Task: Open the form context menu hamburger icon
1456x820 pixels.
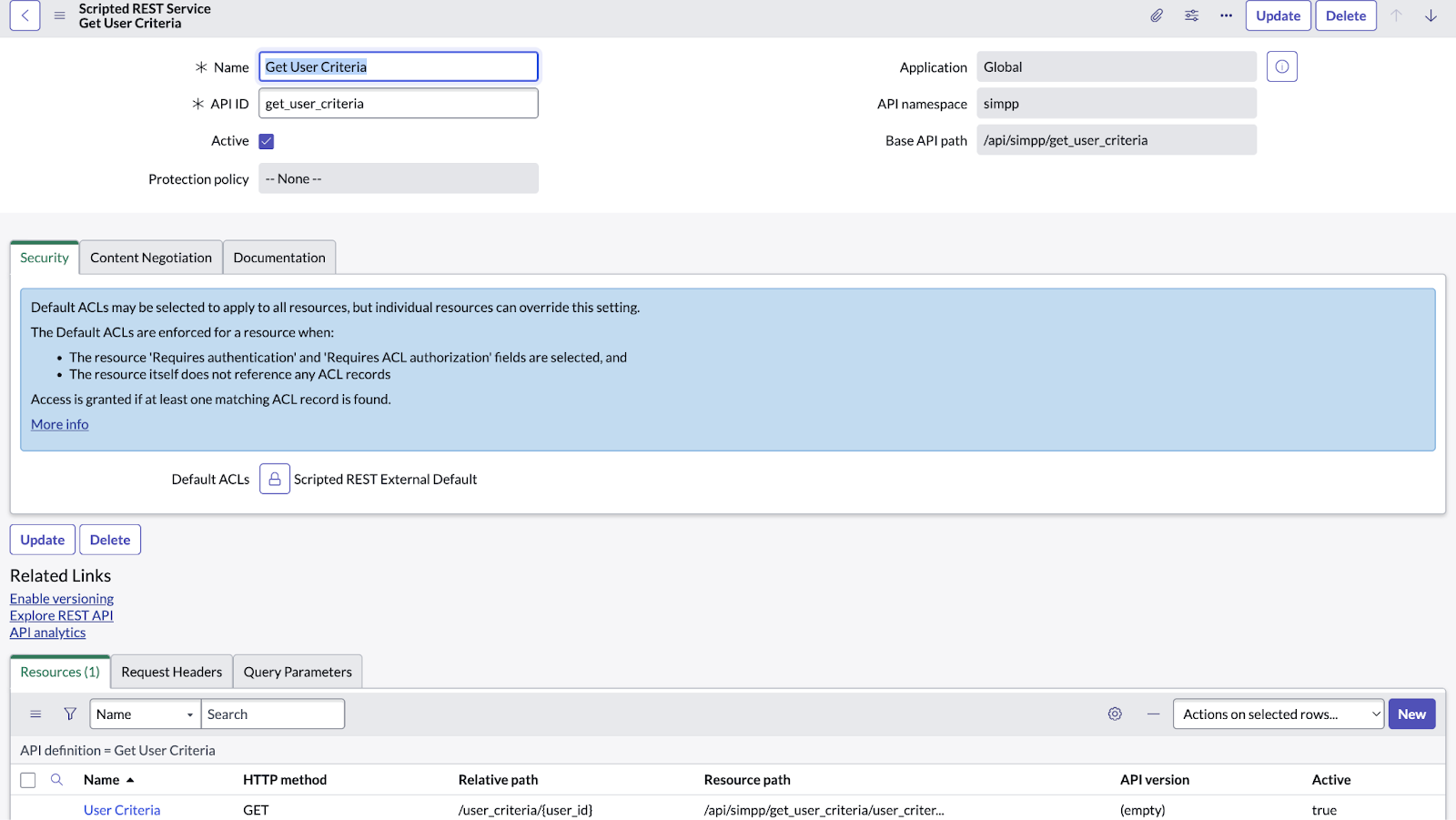Action: click(59, 15)
